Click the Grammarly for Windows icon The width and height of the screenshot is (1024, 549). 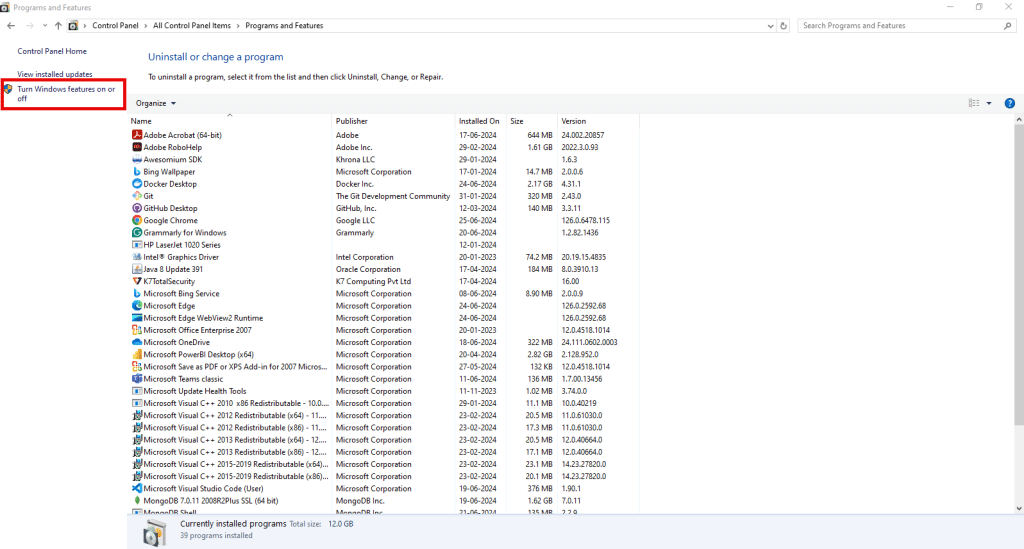pyautogui.click(x=136, y=232)
